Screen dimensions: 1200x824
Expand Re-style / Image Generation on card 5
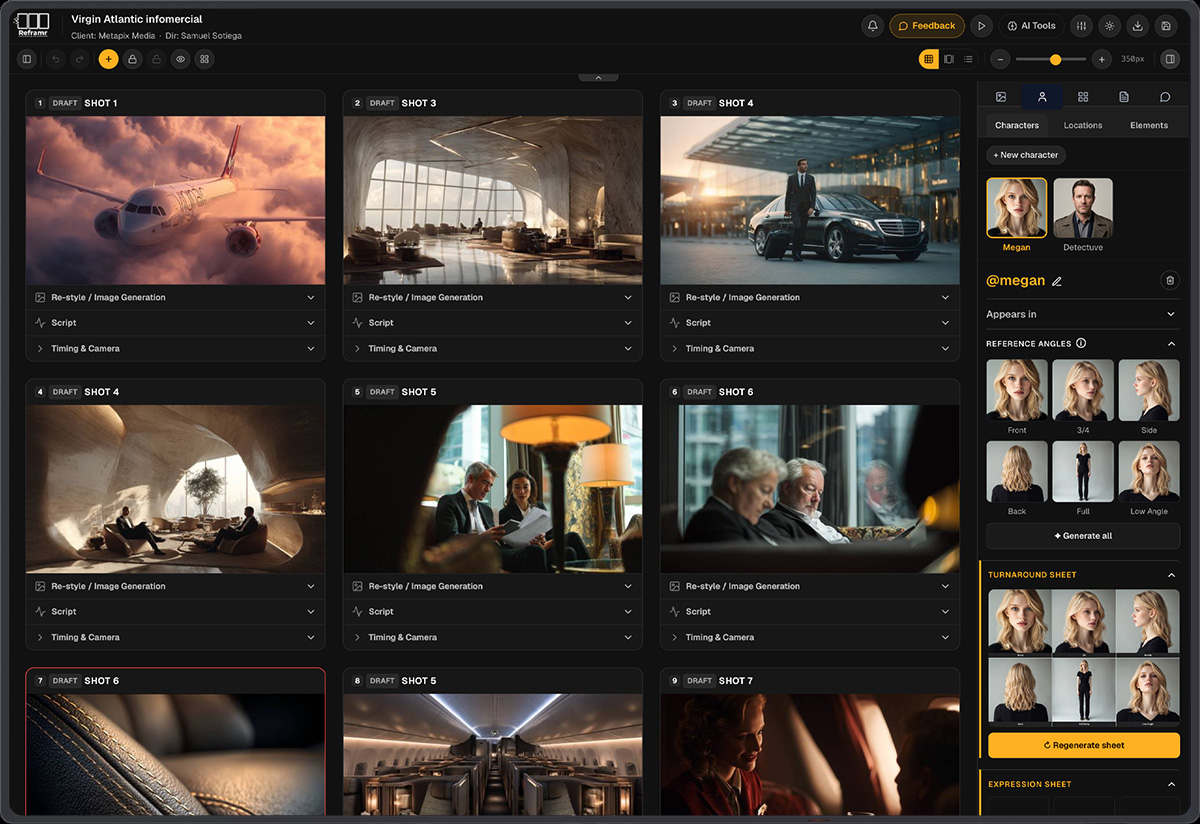pos(493,586)
